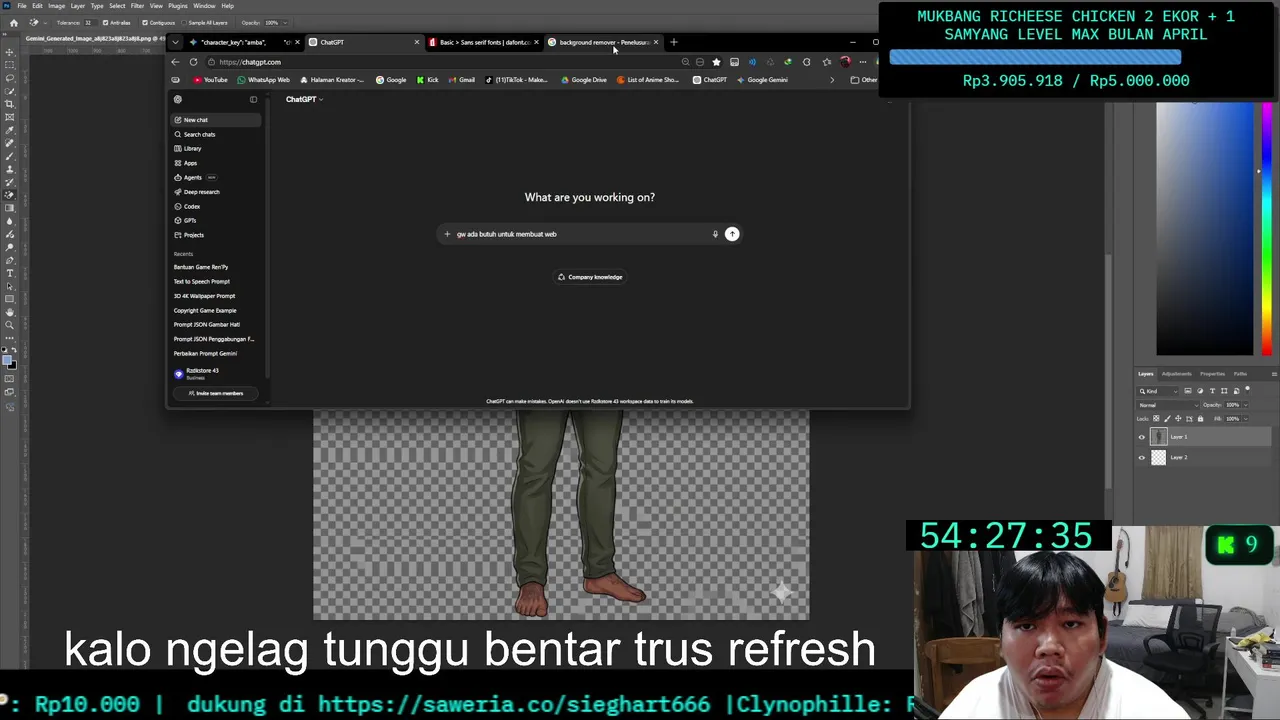Viewport: 1280px width, 720px height.
Task: Click the Company knowledge button
Action: (590, 277)
